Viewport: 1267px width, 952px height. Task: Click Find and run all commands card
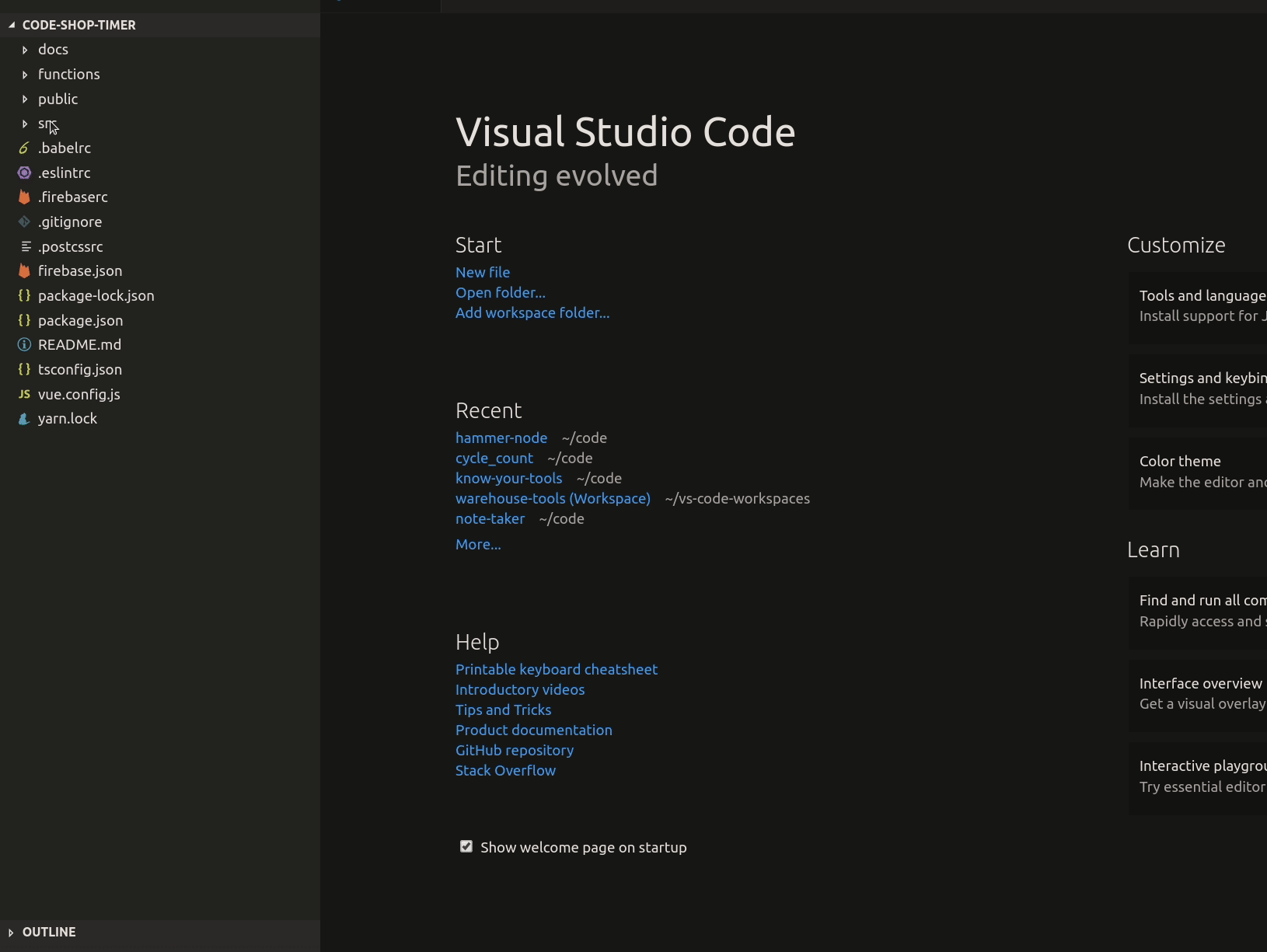click(x=1198, y=612)
